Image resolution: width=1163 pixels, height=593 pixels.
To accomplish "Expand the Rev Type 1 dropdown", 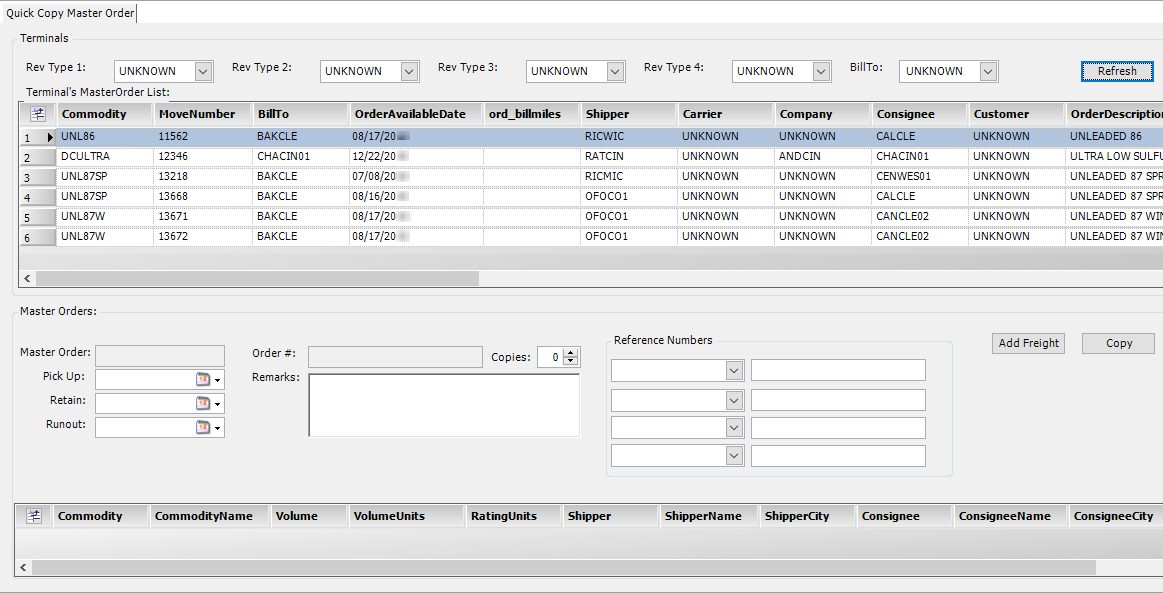I will coord(203,71).
